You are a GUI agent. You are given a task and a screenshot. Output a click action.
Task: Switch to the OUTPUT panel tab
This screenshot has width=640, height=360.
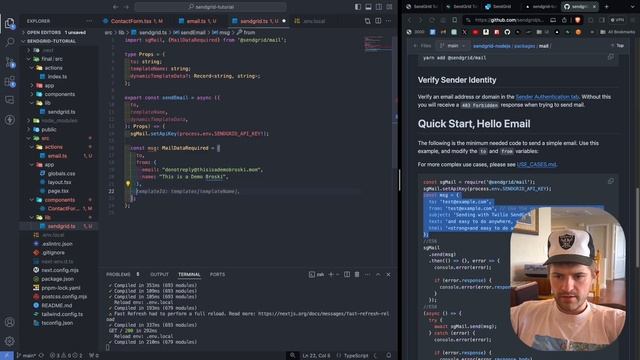(159, 274)
